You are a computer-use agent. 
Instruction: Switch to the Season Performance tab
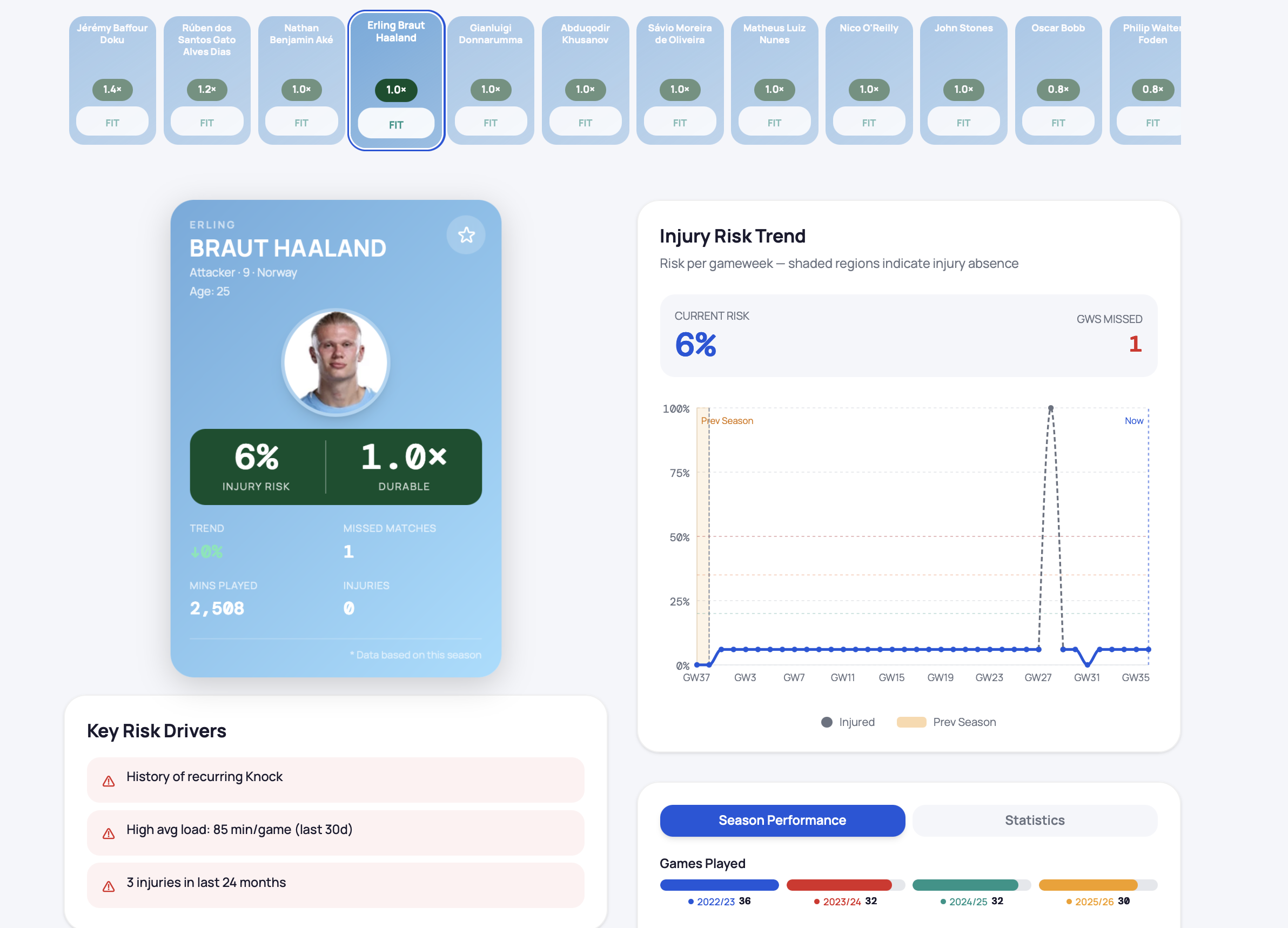point(782,820)
